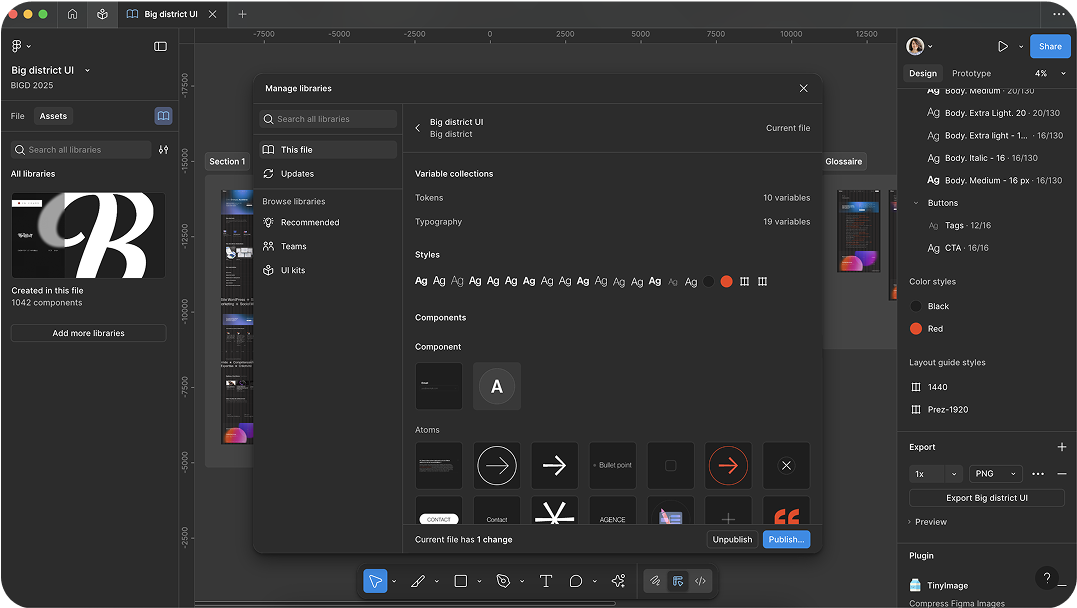The image size is (1077, 608).
Task: Toggle Dev Mode code icon
Action: click(x=701, y=581)
